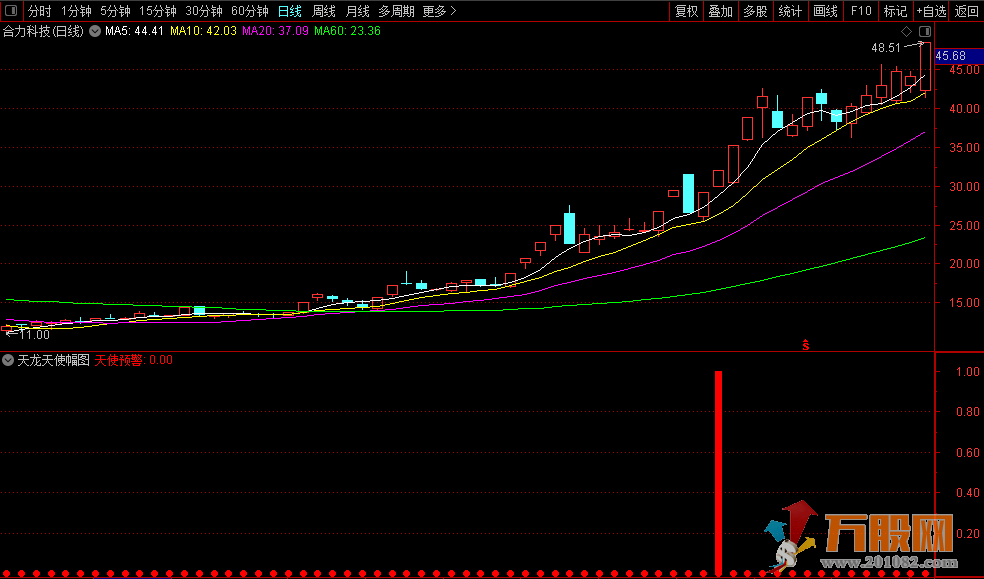
Task: Click the MA20: 37.09 label
Action: (x=275, y=31)
